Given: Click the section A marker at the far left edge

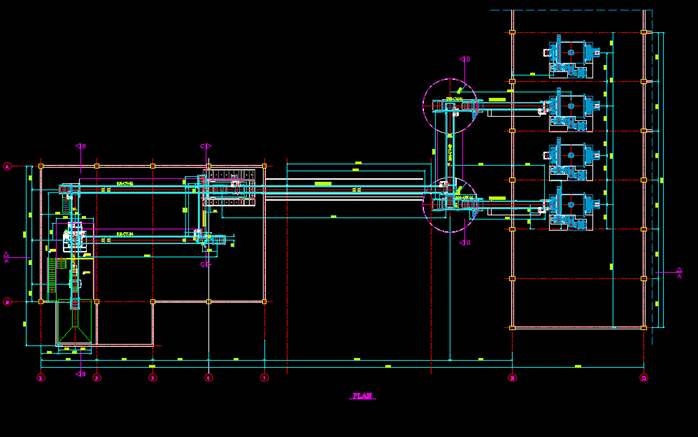Looking at the screenshot, I should [7, 257].
